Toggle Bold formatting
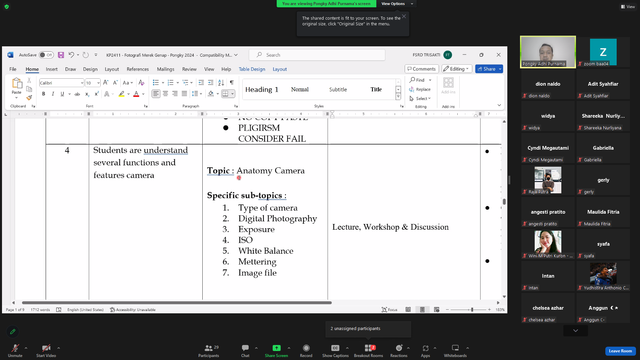This screenshot has height=360, width=640. [44, 94]
